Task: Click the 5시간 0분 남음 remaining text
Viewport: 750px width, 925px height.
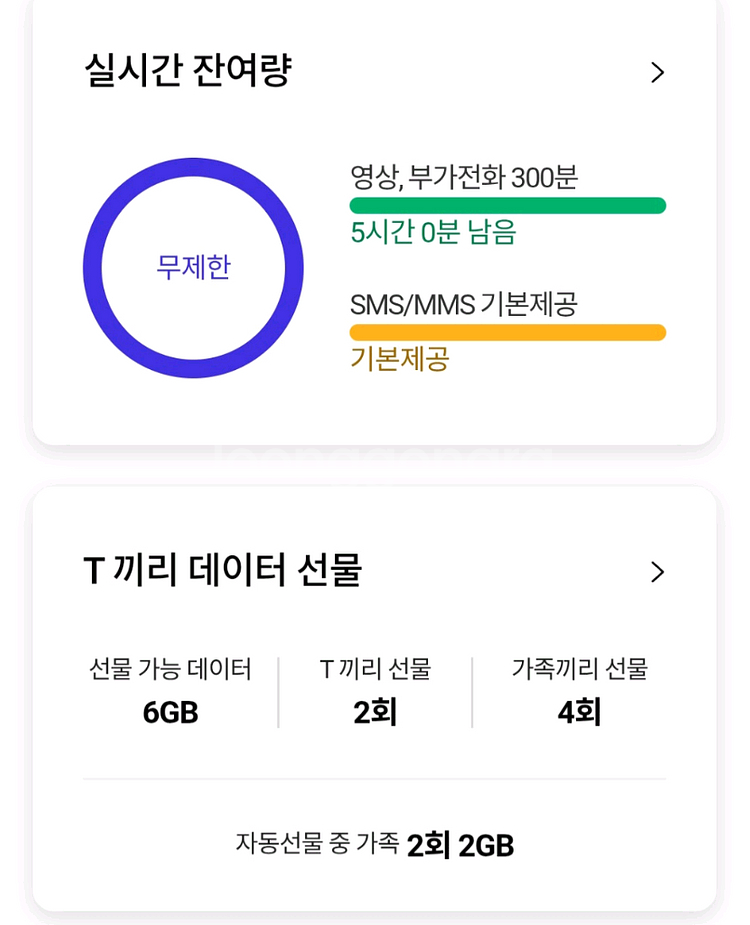Action: [433, 232]
